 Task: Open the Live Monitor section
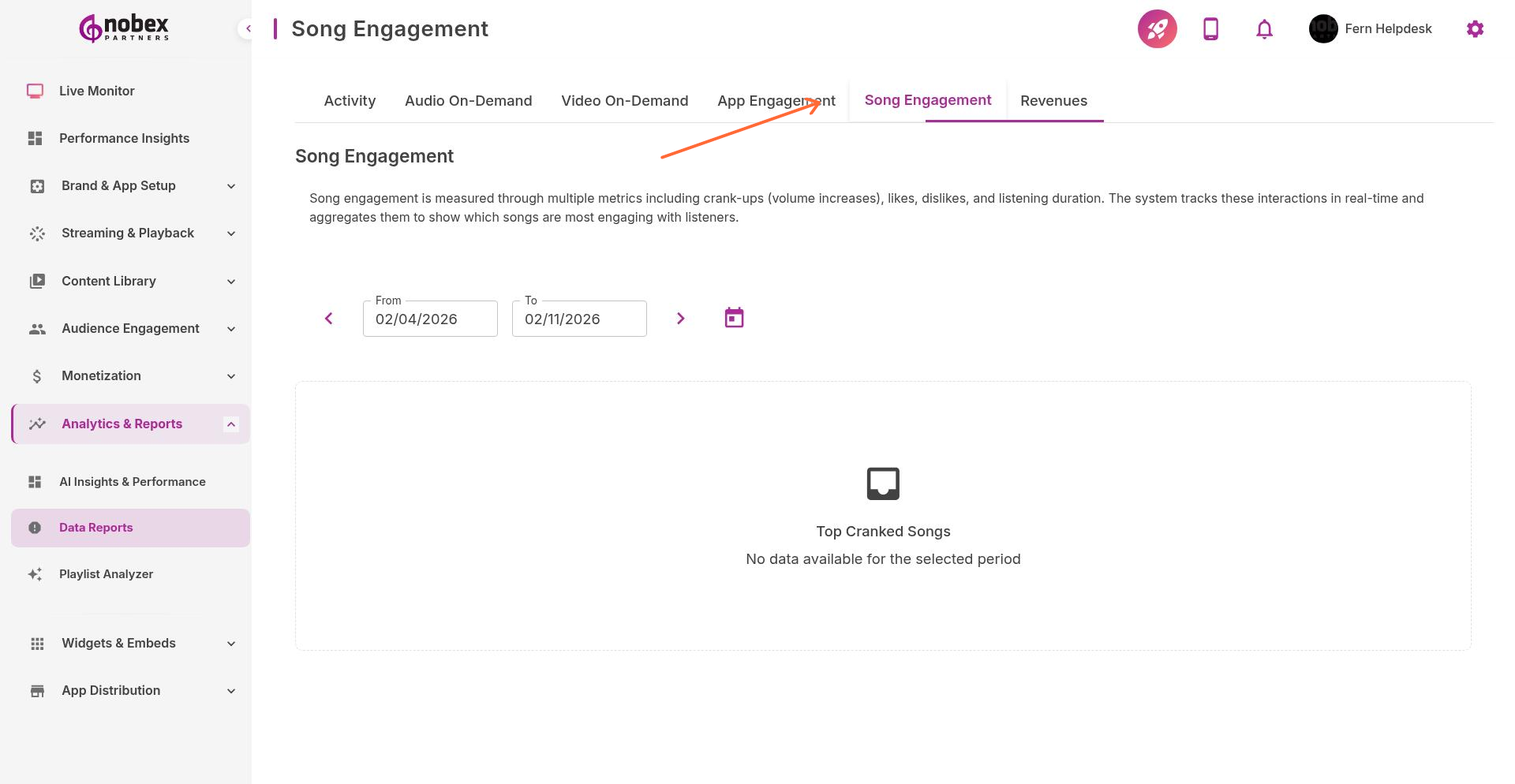coord(96,91)
